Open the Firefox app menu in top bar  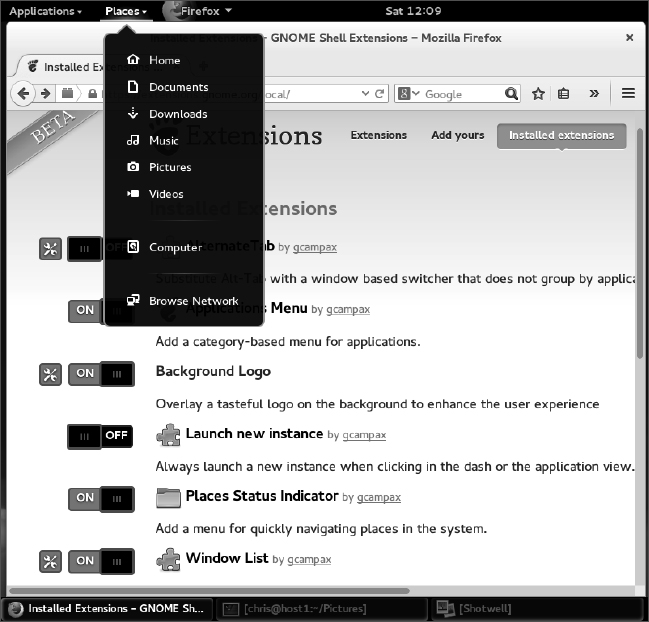coord(198,11)
